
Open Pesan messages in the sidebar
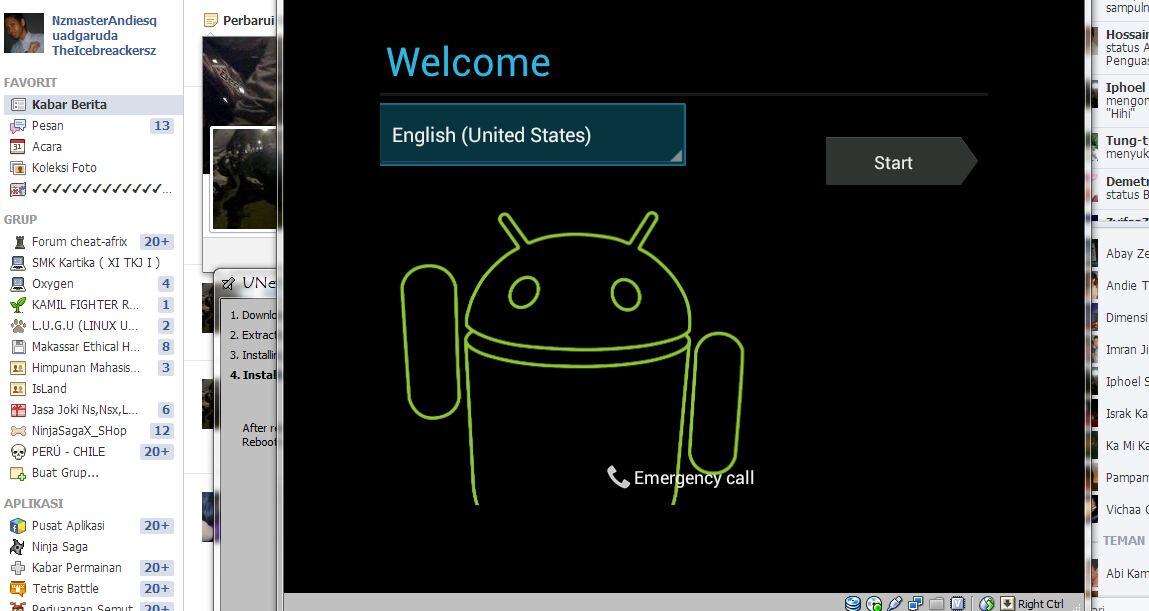coord(48,126)
